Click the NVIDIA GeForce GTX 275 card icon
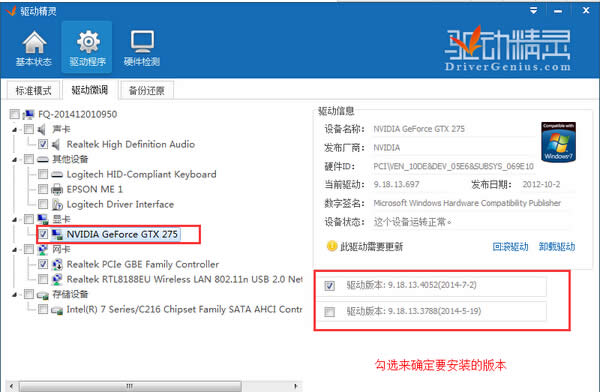 (x=57, y=234)
